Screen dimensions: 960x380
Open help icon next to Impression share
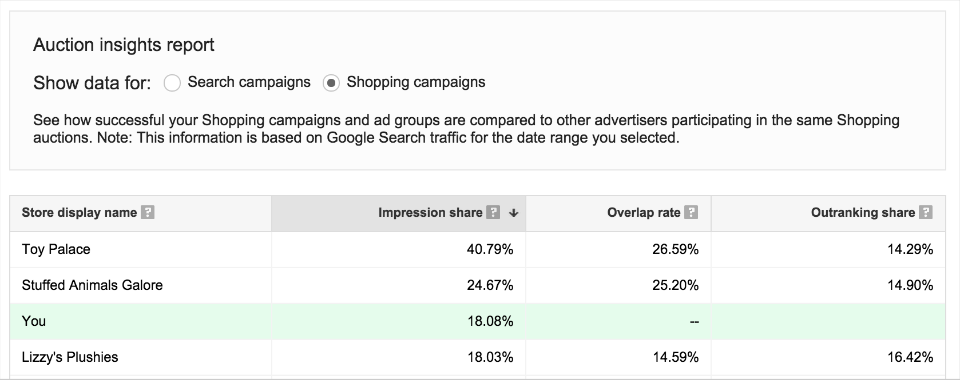[x=493, y=212]
